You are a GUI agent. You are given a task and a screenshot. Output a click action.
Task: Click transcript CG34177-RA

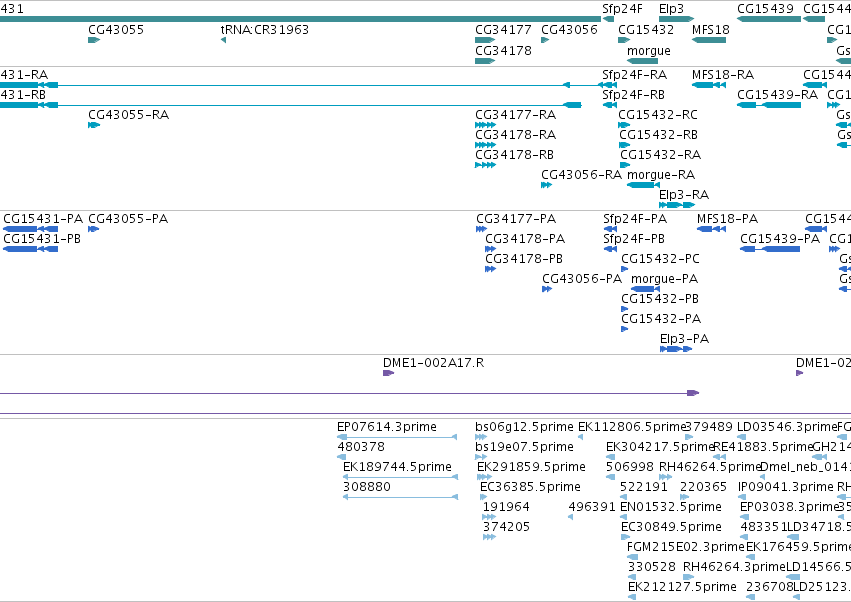516,115
